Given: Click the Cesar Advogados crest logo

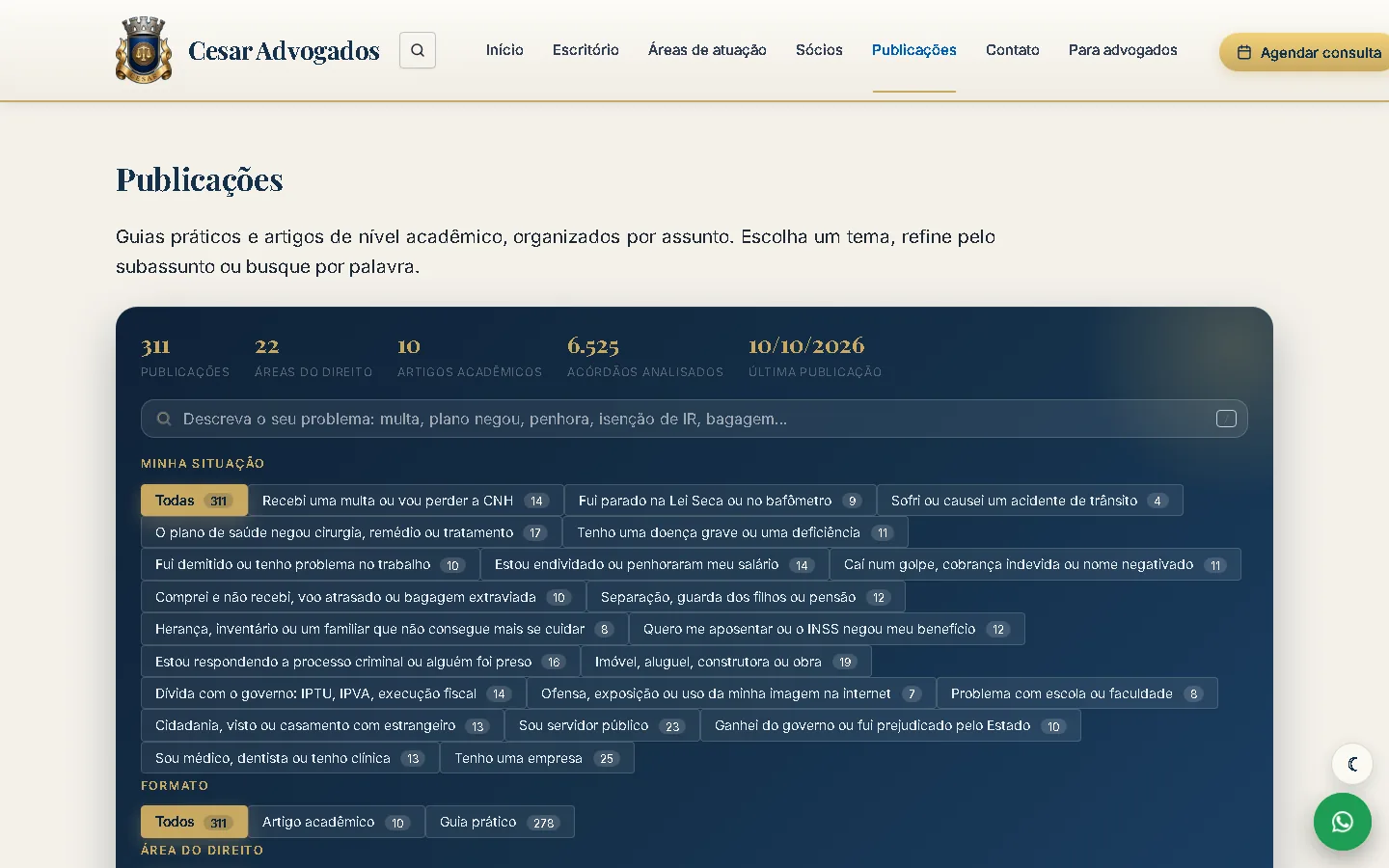Looking at the screenshot, I should coord(144,50).
